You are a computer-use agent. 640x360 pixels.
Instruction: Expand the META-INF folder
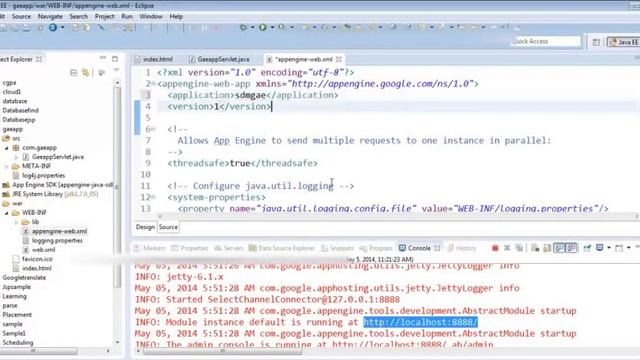[x=7, y=167]
